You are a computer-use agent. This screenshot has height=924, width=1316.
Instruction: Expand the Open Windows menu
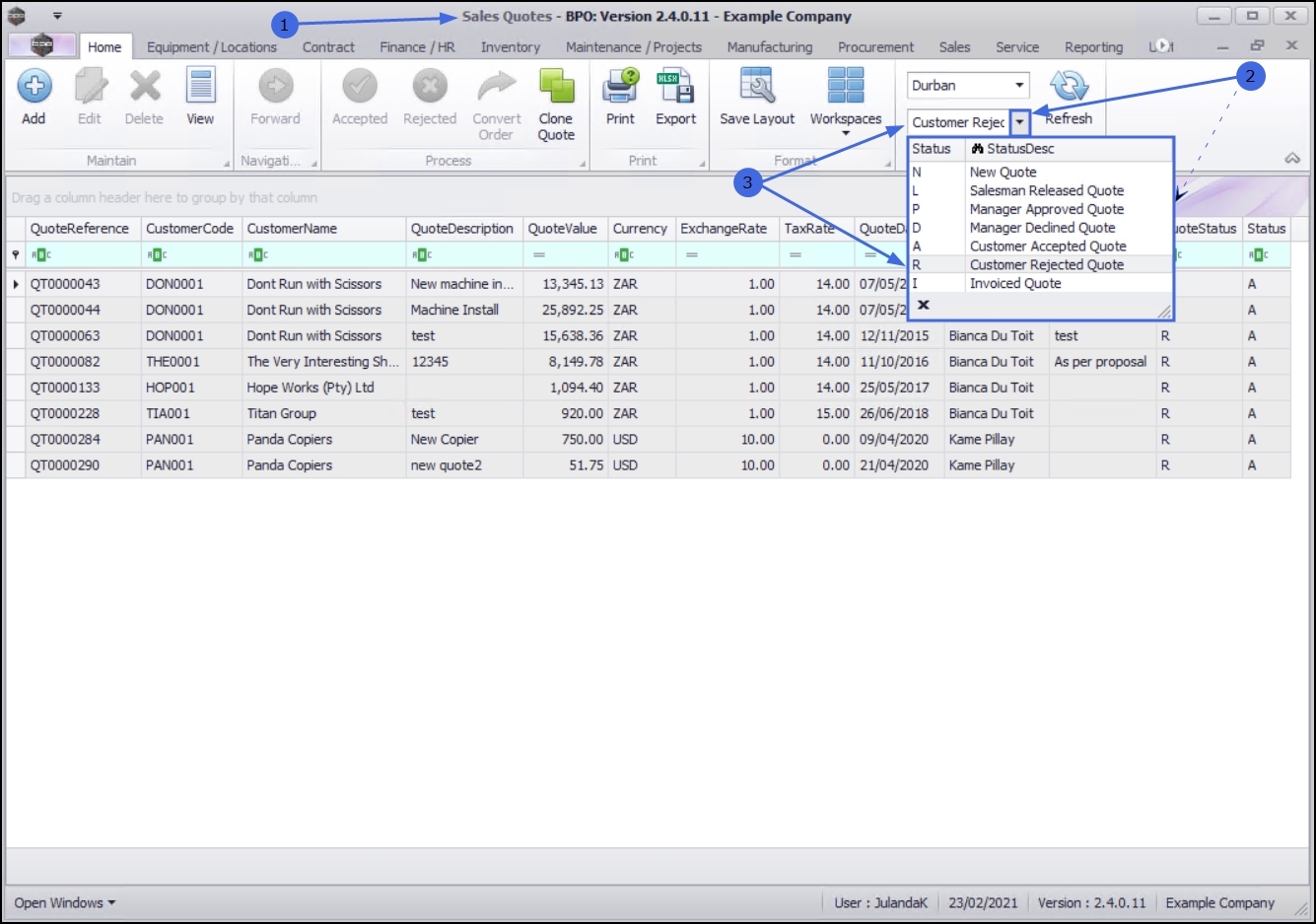coord(65,902)
